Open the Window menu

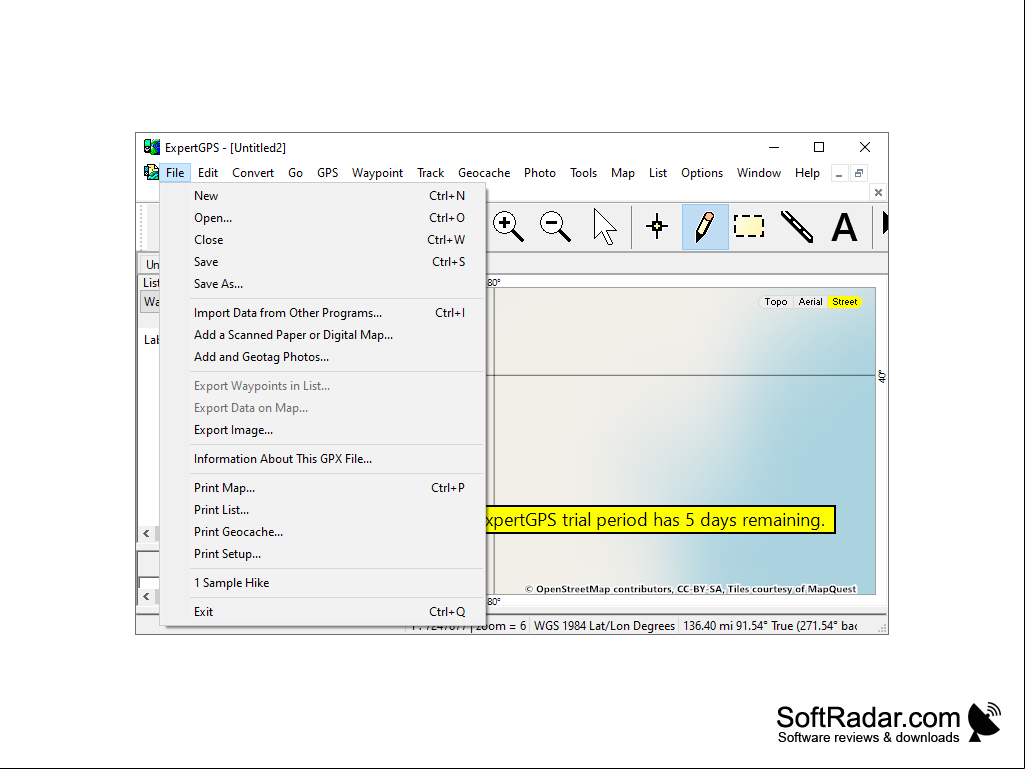(759, 173)
